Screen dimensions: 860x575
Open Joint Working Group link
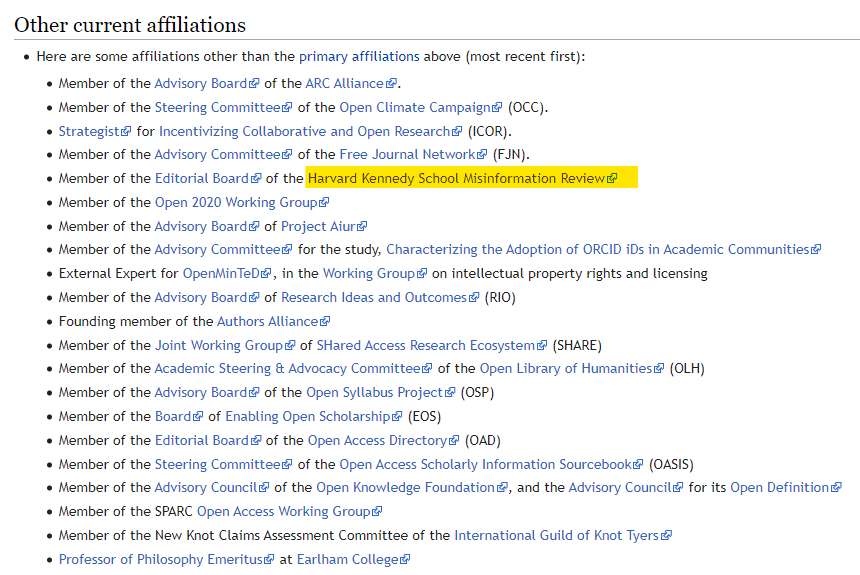pyautogui.click(x=224, y=346)
